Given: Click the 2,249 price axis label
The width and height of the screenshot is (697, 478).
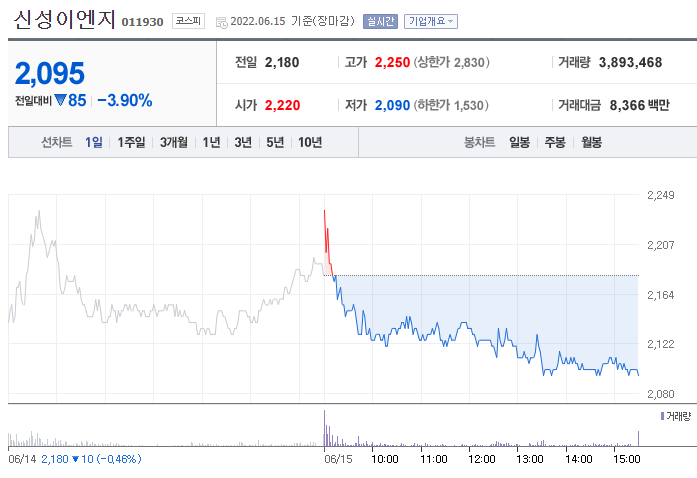Looking at the screenshot, I should point(661,195).
